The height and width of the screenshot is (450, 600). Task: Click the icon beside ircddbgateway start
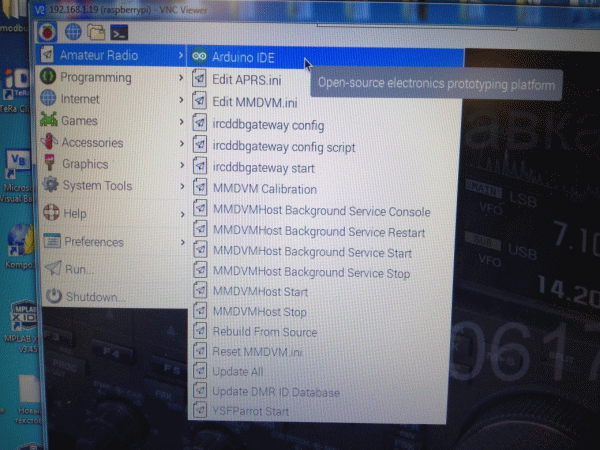click(x=200, y=166)
